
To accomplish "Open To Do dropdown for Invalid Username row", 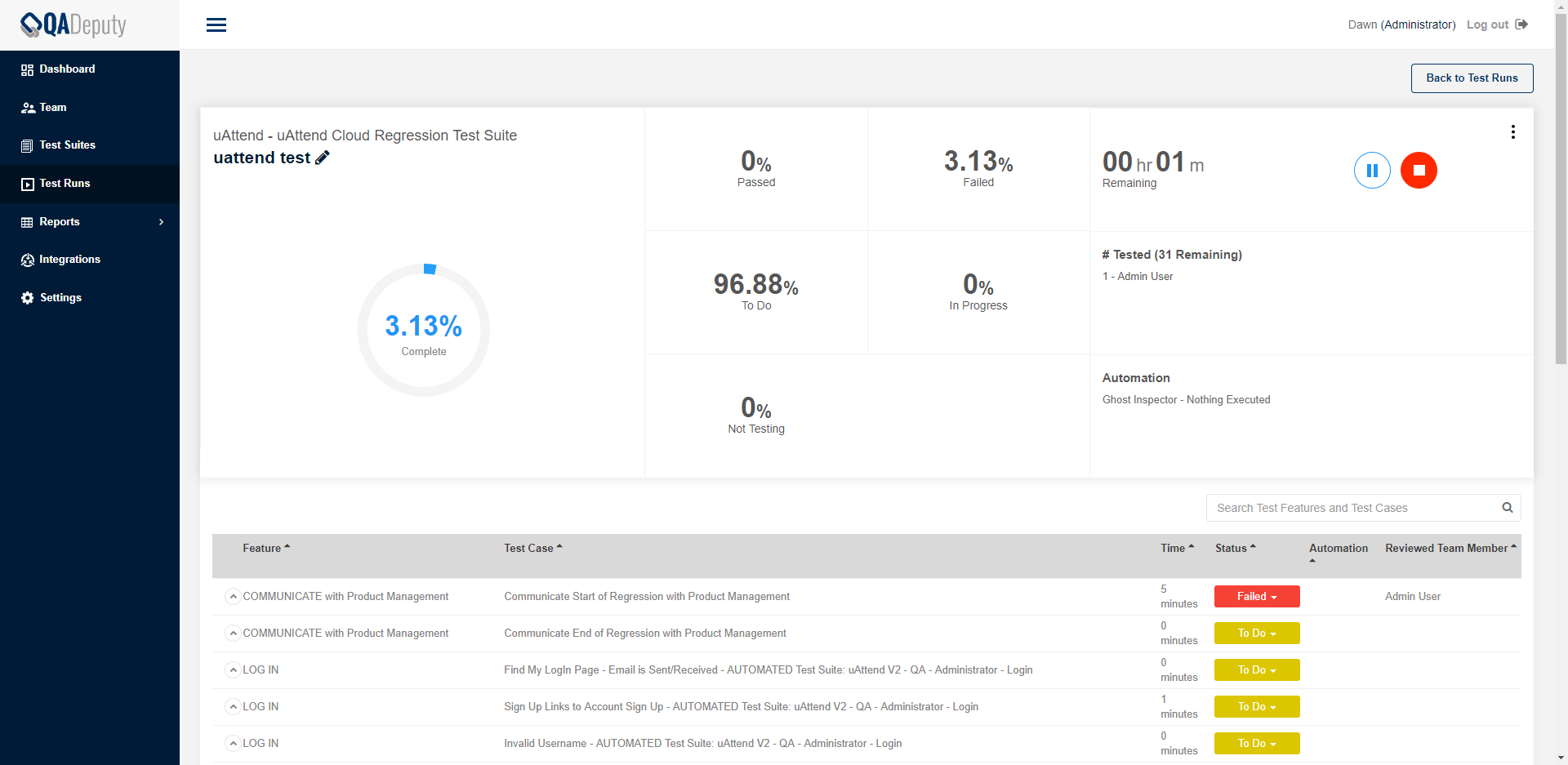I will pos(1257,744).
